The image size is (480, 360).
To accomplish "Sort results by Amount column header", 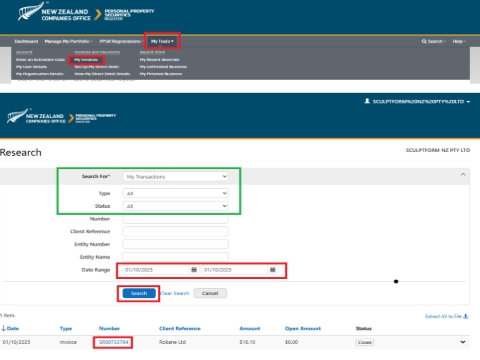I will click(x=250, y=328).
